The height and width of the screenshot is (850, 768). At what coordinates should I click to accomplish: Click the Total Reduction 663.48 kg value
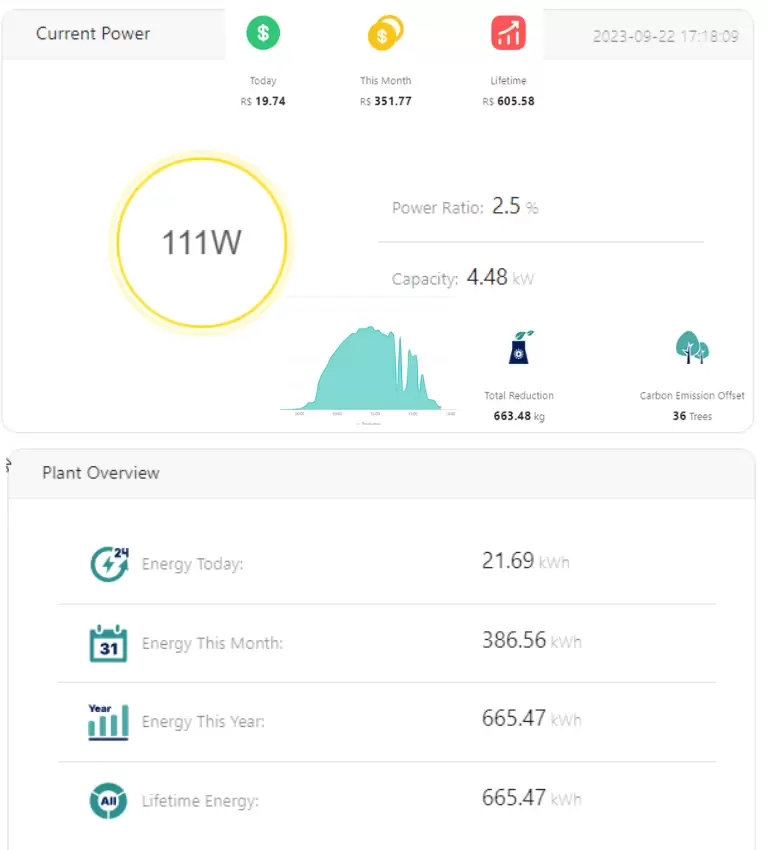[x=519, y=416]
